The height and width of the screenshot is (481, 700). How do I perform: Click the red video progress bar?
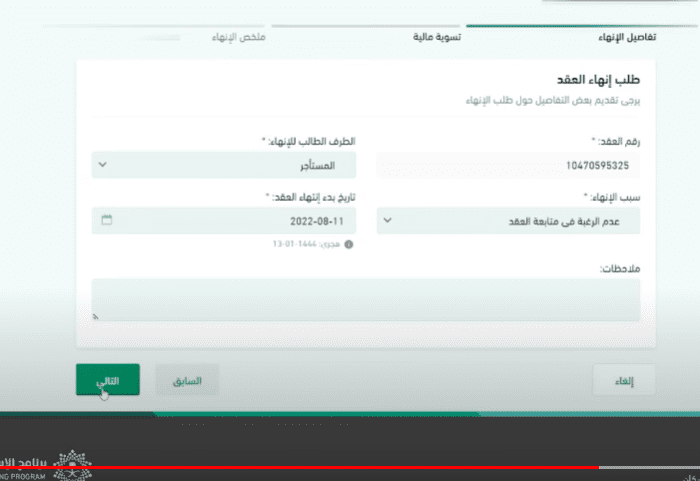click(x=299, y=468)
